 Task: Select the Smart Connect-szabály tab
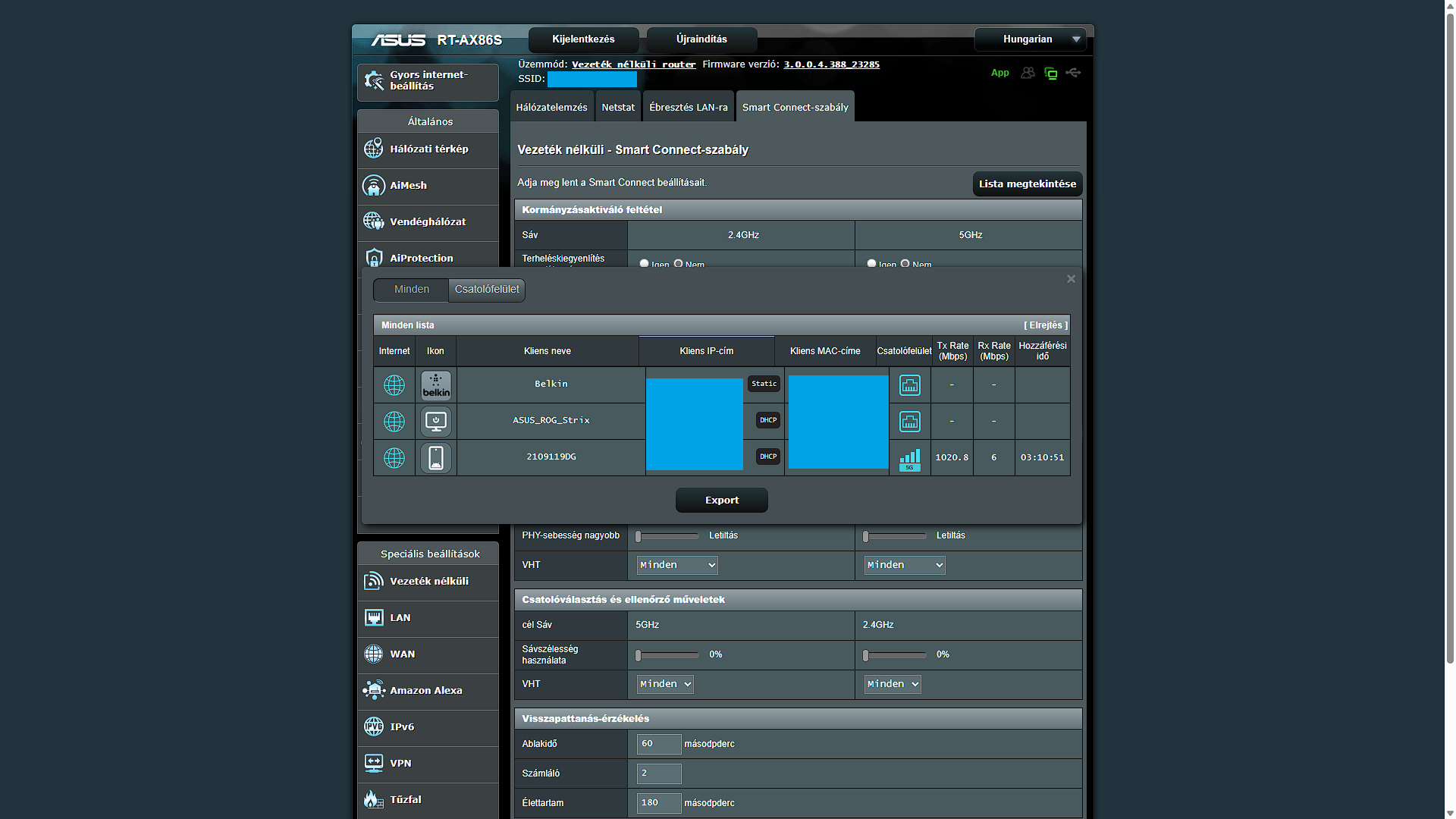point(795,107)
